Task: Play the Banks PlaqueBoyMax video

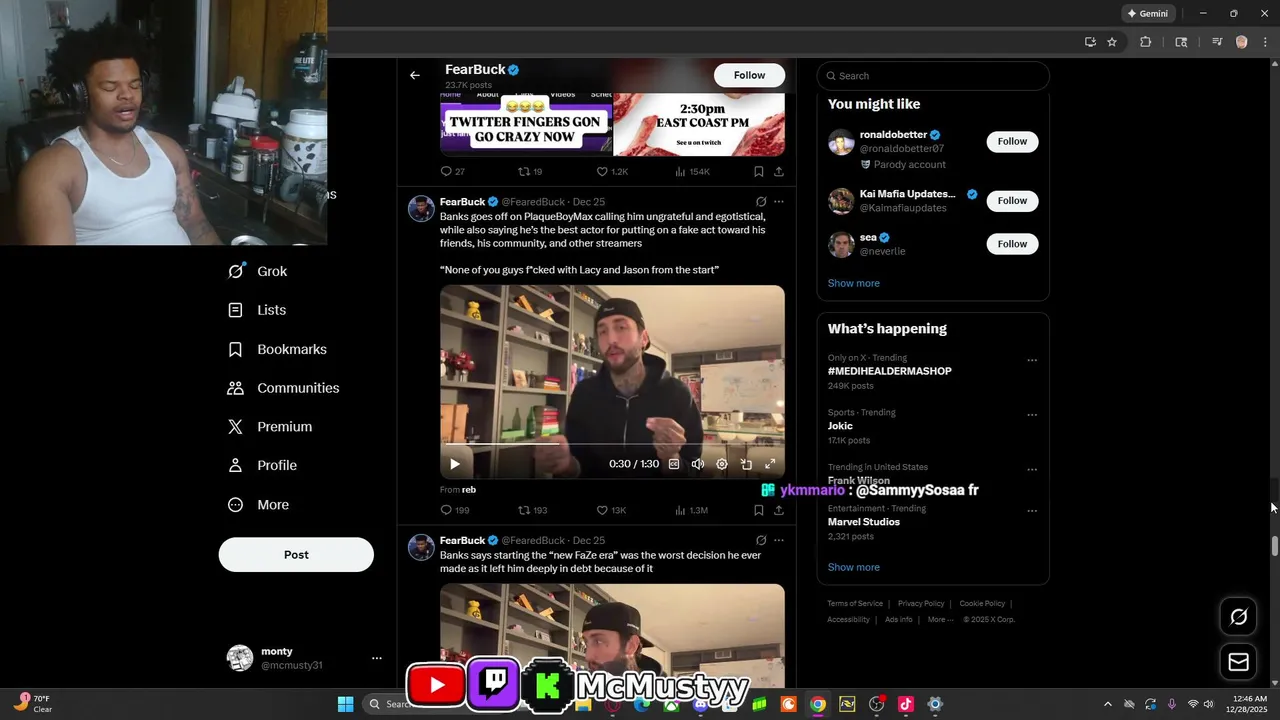Action: (x=455, y=464)
